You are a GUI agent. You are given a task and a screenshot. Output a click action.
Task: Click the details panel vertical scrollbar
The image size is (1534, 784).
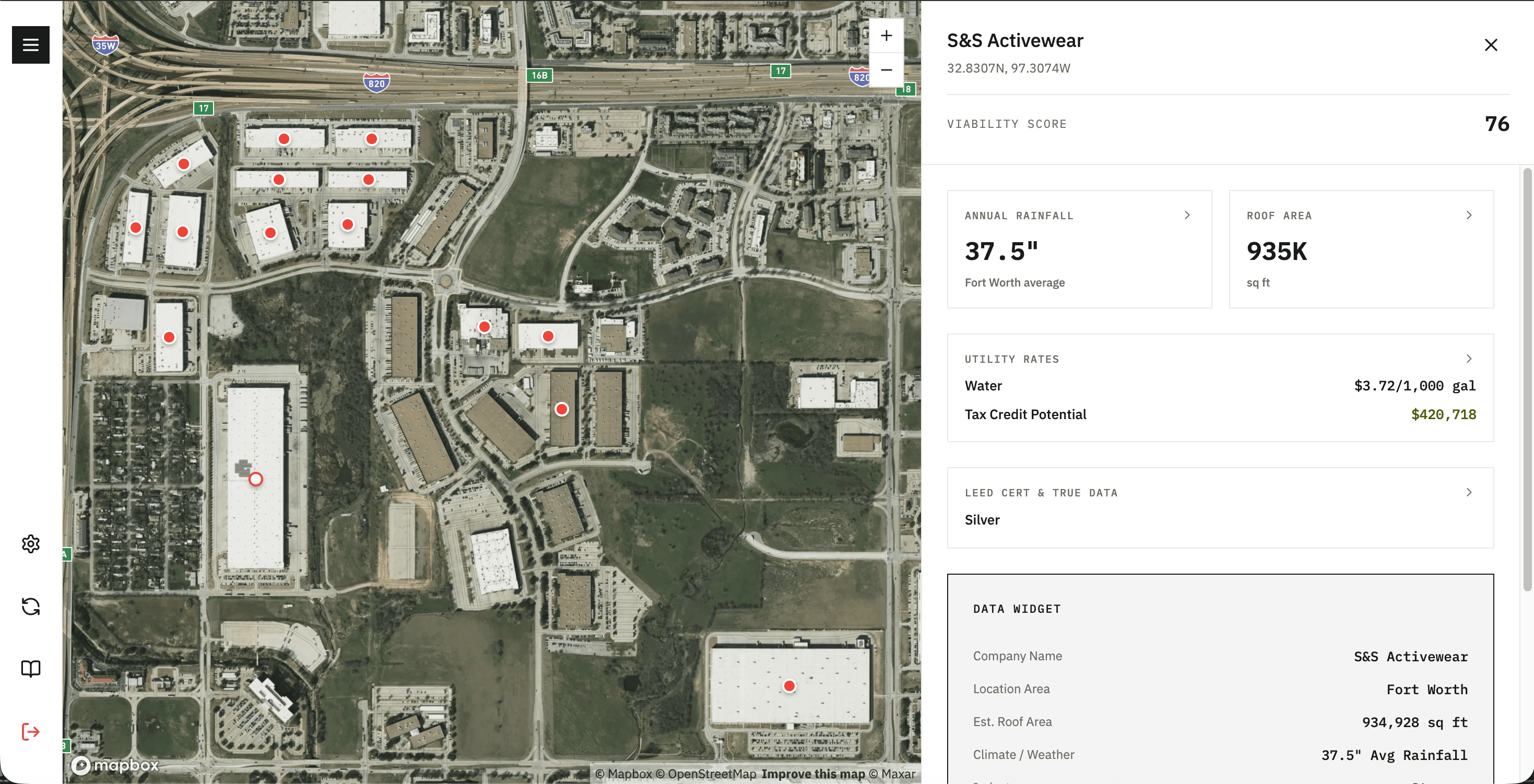click(1527, 380)
